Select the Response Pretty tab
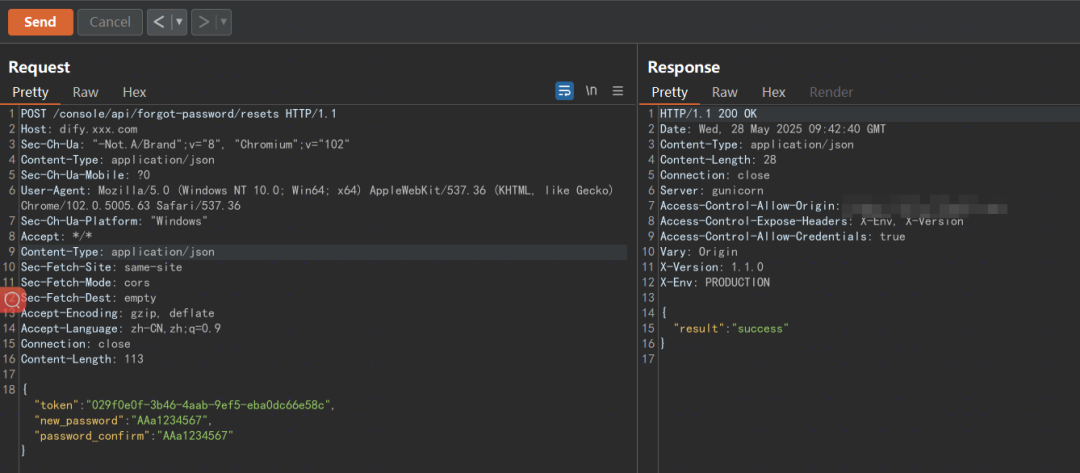1080x473 pixels. pyautogui.click(x=669, y=92)
